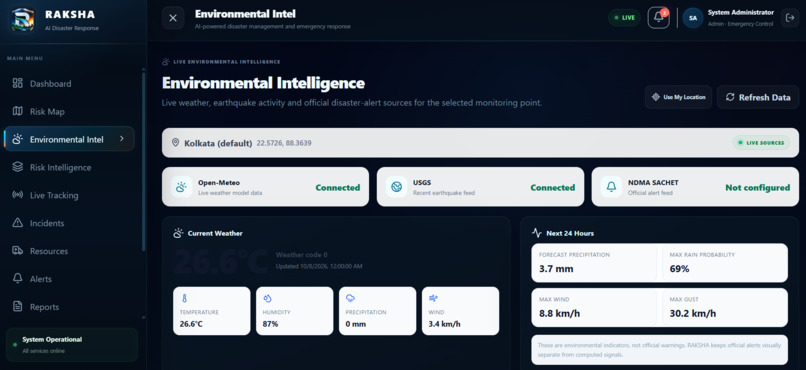Click the RAKSHA logo icon
806x370 pixels.
(23, 20)
